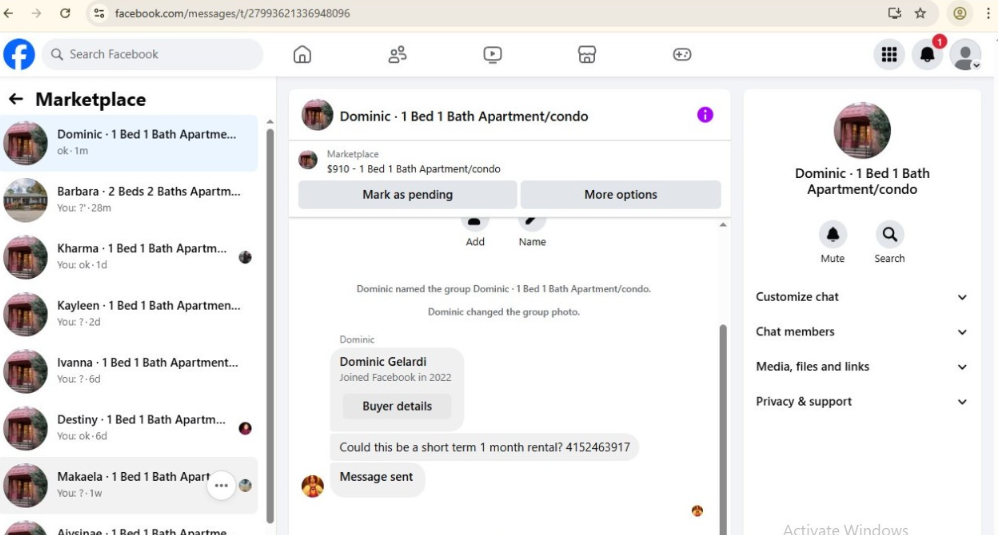The image size is (998, 535).
Task: Click the purple conversation info icon
Action: (x=705, y=115)
